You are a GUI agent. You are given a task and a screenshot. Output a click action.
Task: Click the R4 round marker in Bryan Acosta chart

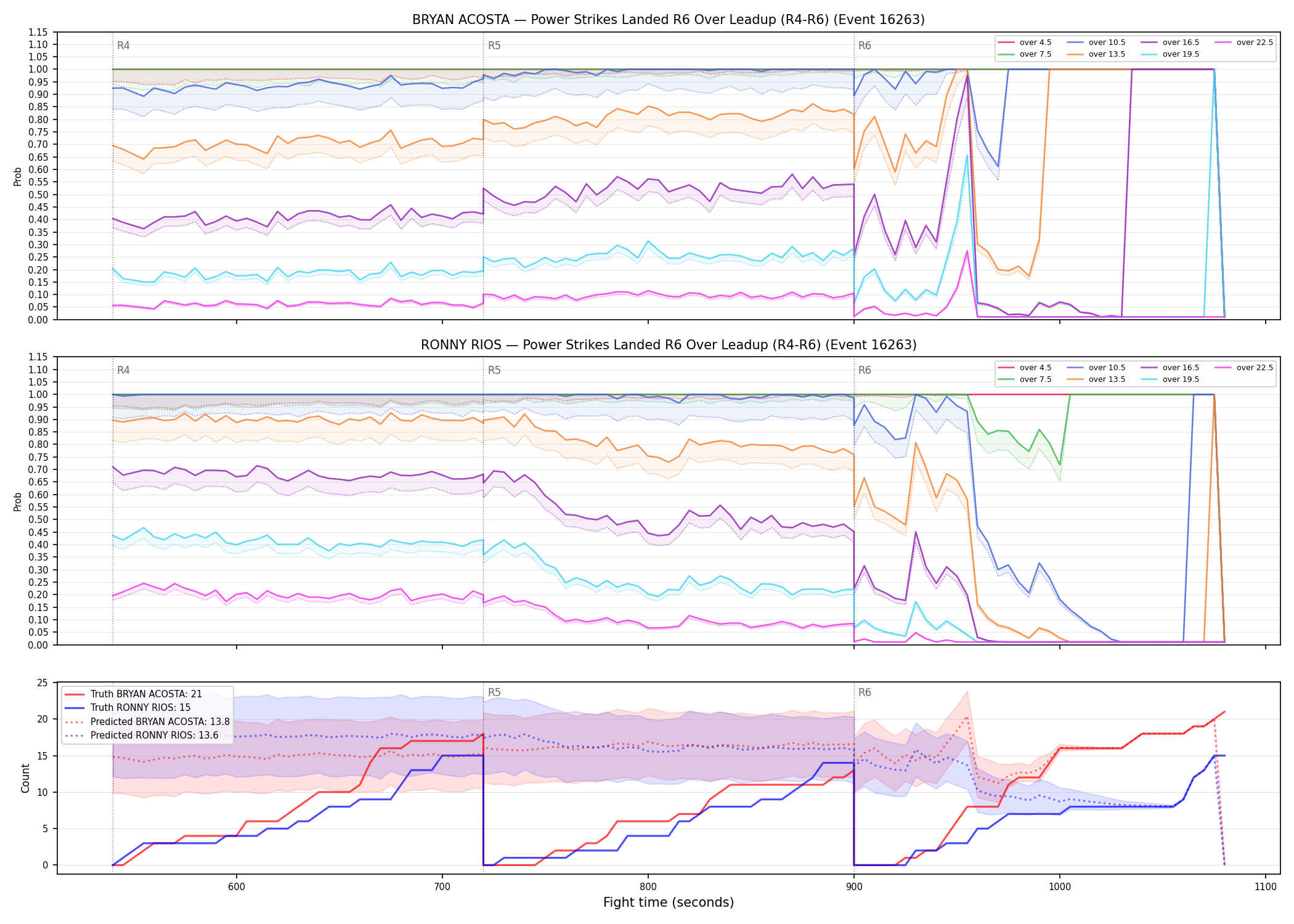pyautogui.click(x=123, y=46)
